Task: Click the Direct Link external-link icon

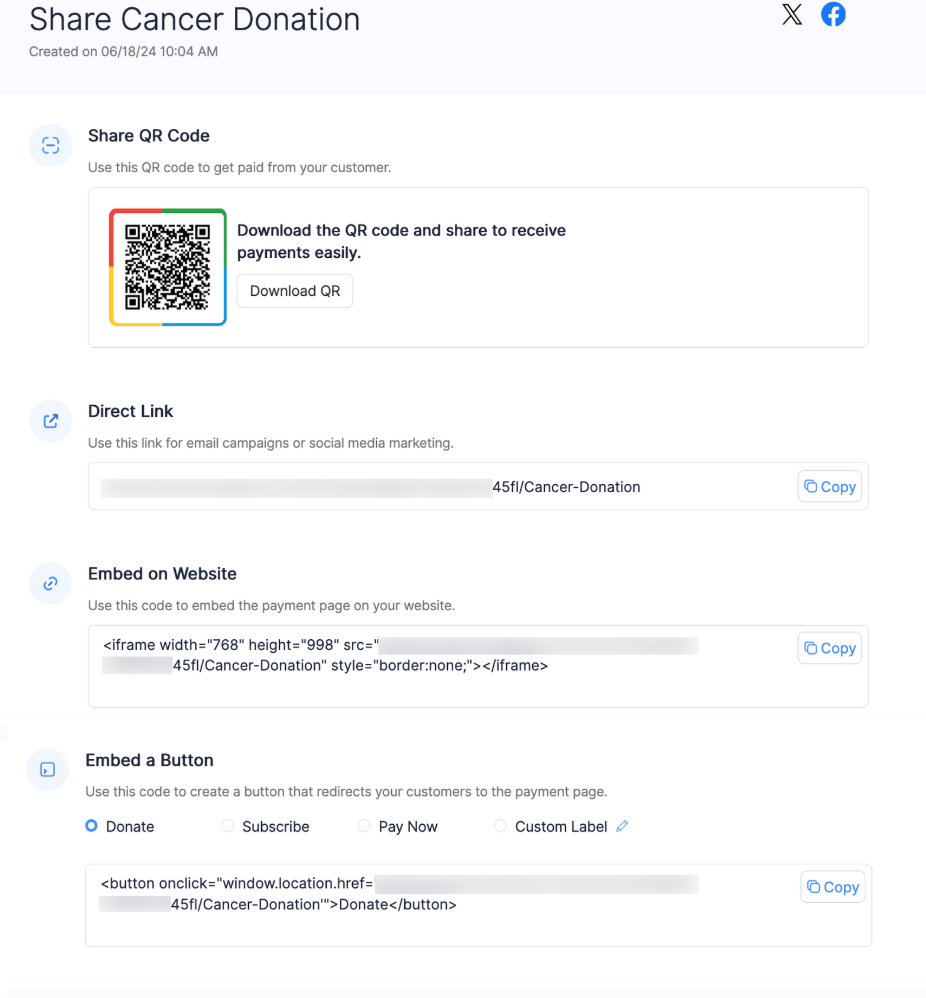Action: (x=50, y=421)
